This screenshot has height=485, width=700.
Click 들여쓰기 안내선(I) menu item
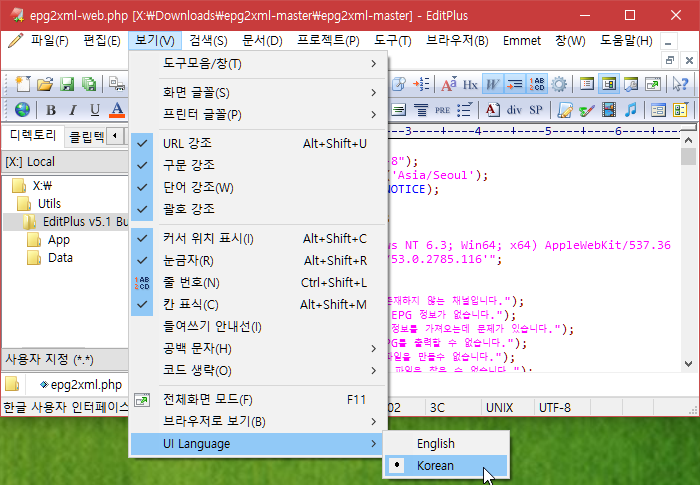pyautogui.click(x=259, y=326)
